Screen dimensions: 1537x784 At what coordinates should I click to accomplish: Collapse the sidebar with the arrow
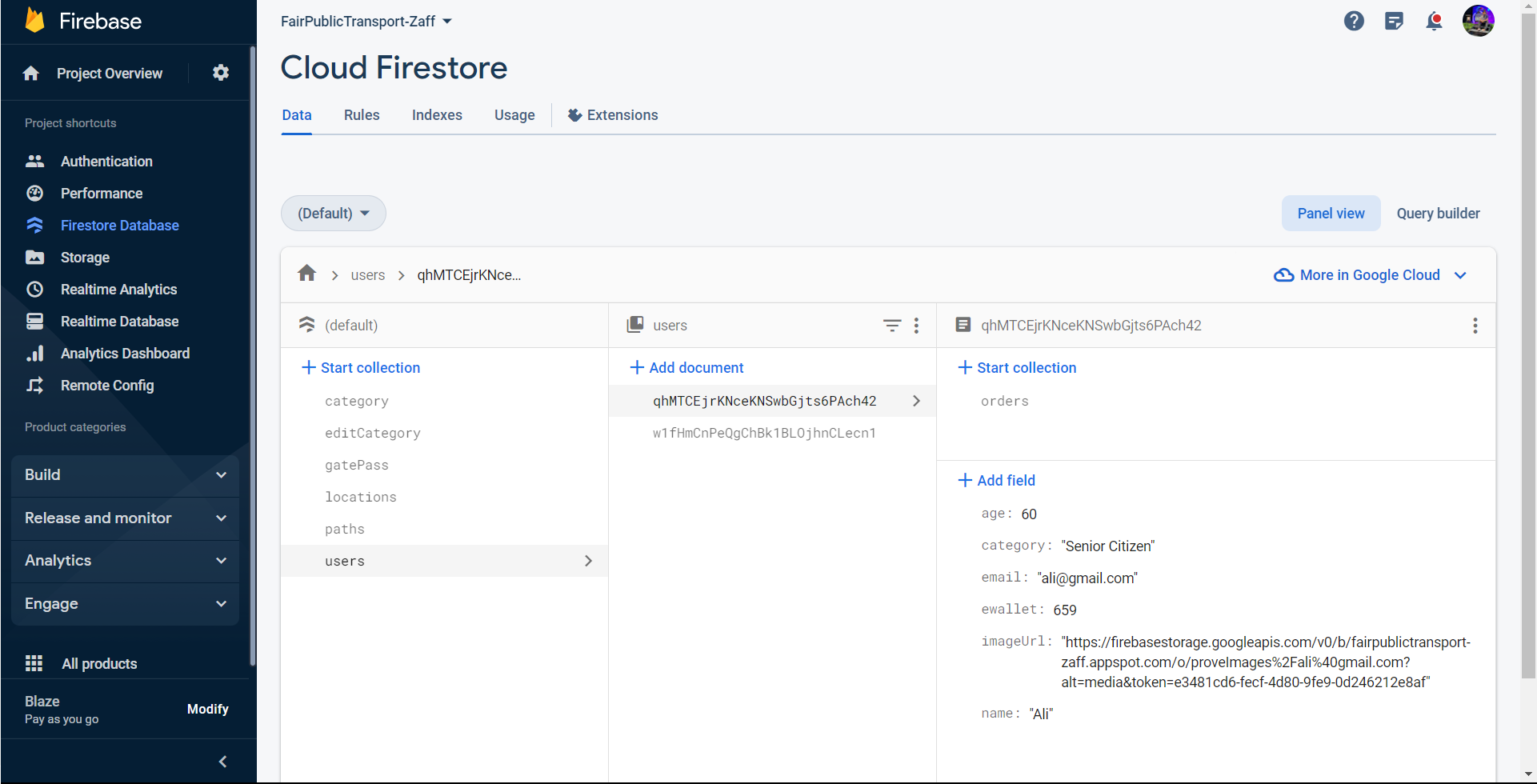[223, 762]
